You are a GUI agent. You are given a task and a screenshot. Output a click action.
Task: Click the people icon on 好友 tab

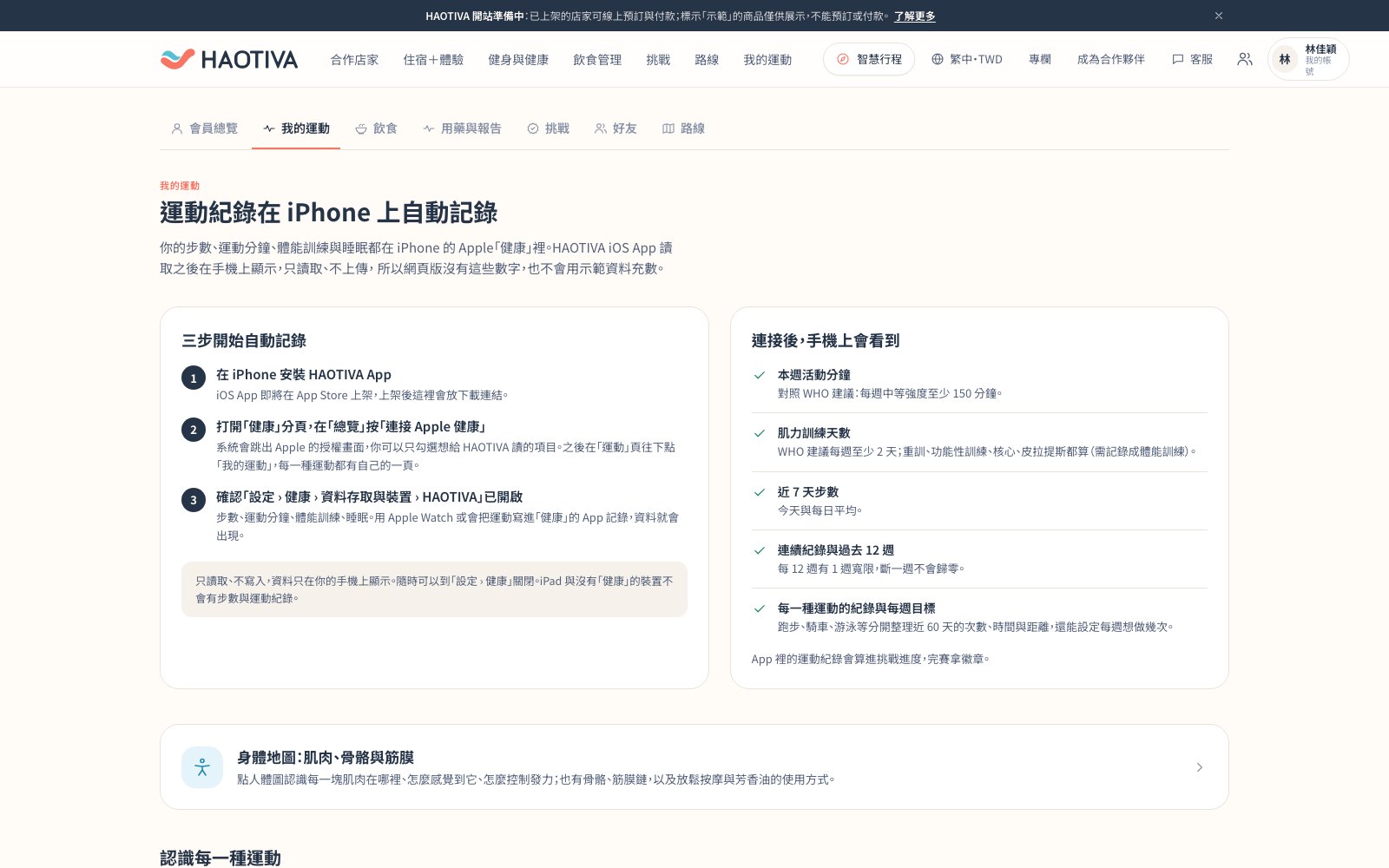(601, 128)
